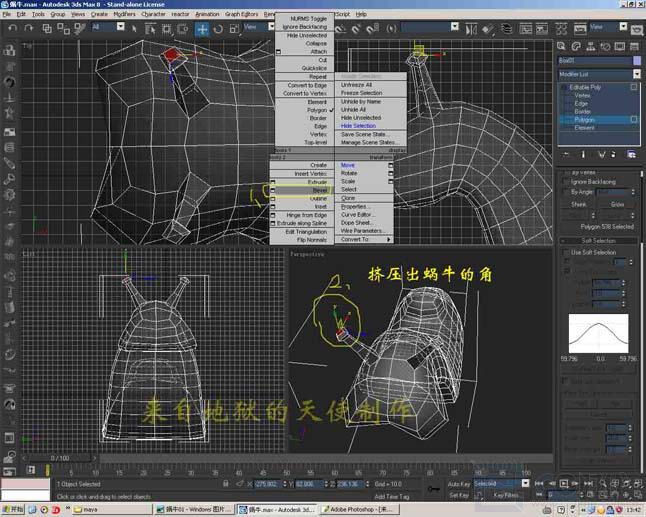
Task: Activate the Select and Scale tool
Action: [x=234, y=28]
